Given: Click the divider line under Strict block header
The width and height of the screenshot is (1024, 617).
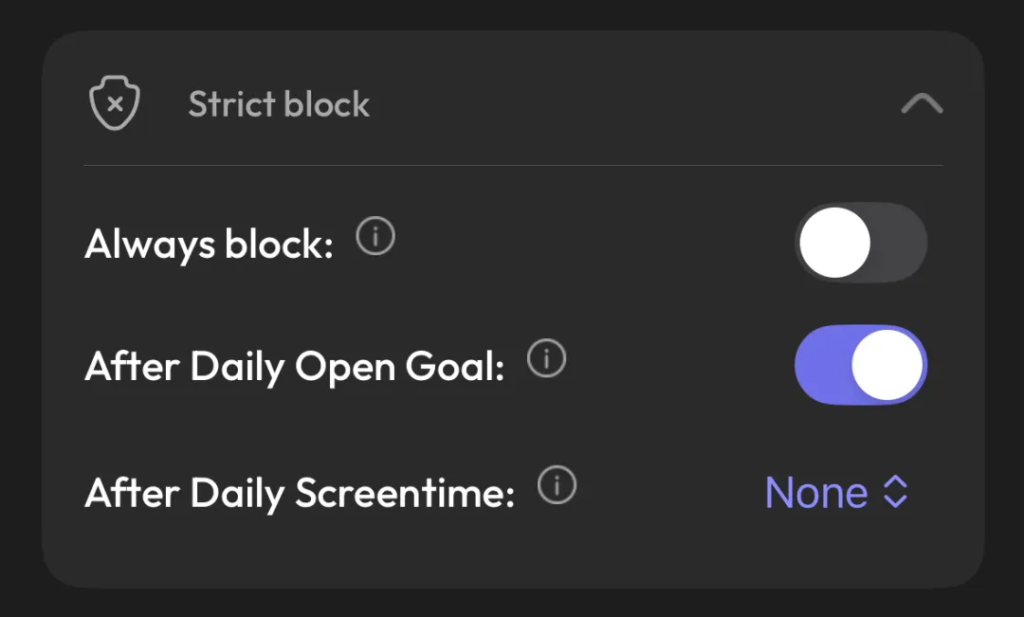Looking at the screenshot, I should coord(513,165).
